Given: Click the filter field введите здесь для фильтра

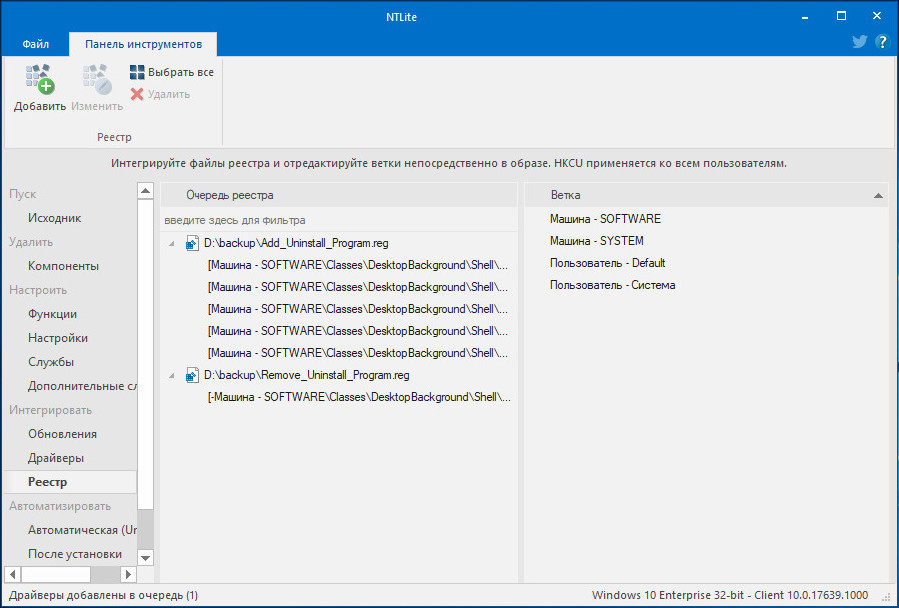Looking at the screenshot, I should [x=339, y=220].
